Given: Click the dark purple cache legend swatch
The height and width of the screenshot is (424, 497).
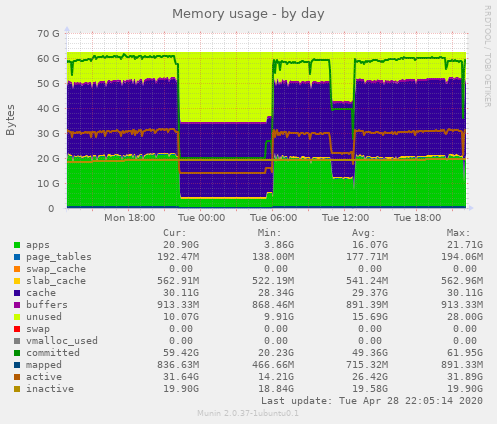Looking at the screenshot, I should coord(17,293).
